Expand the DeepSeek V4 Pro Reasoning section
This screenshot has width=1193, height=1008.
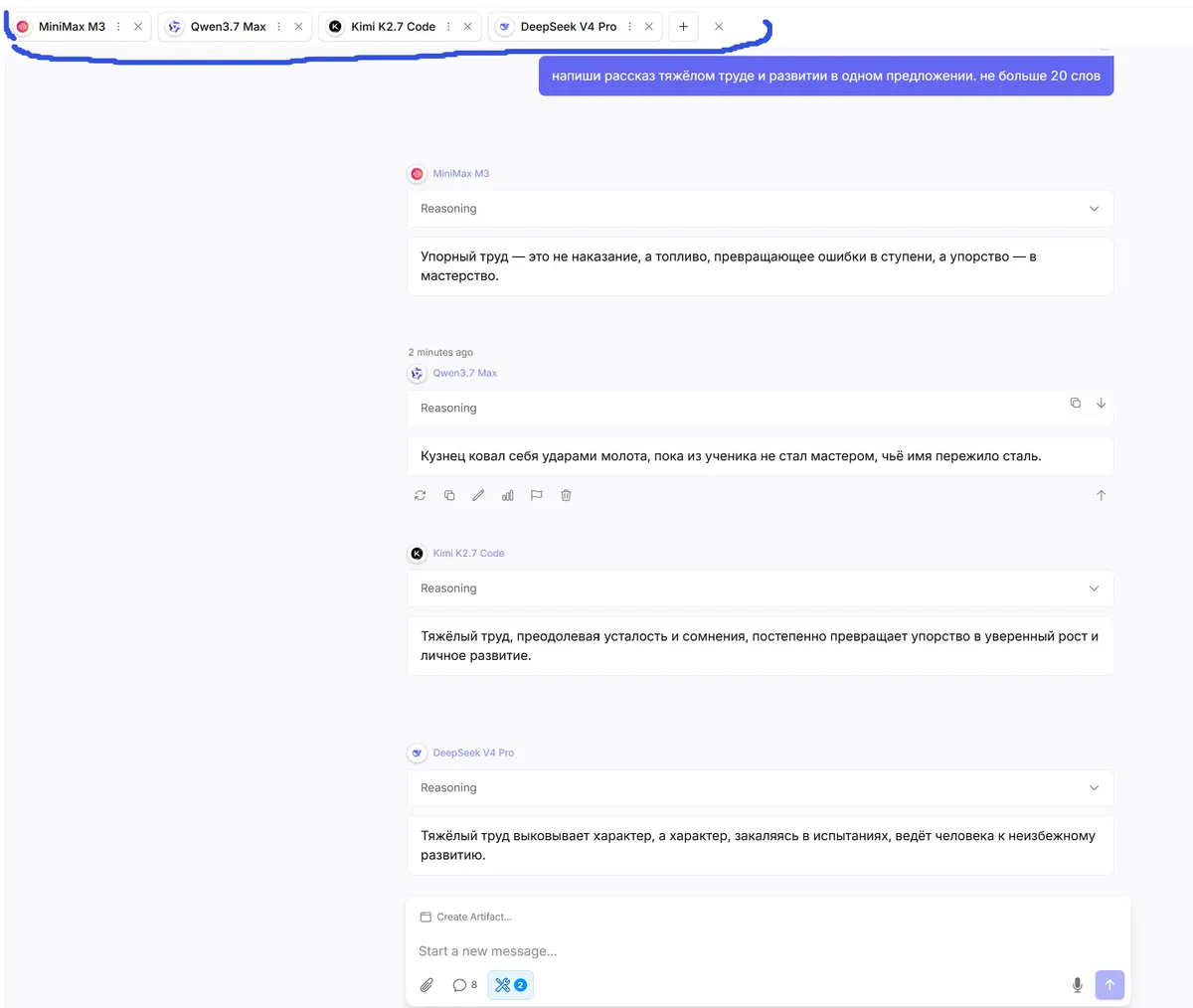click(x=761, y=788)
